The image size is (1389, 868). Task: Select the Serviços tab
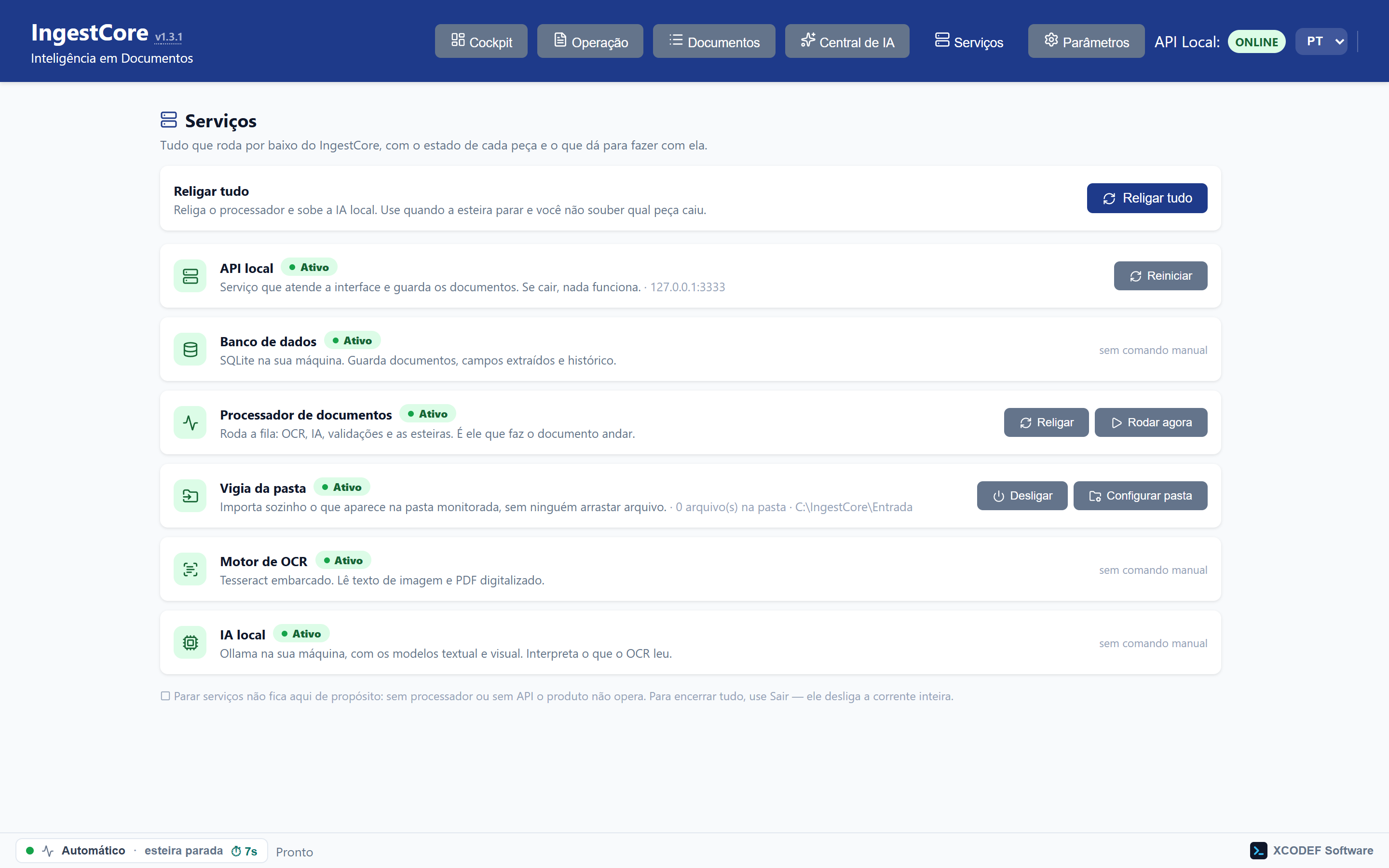tap(969, 41)
